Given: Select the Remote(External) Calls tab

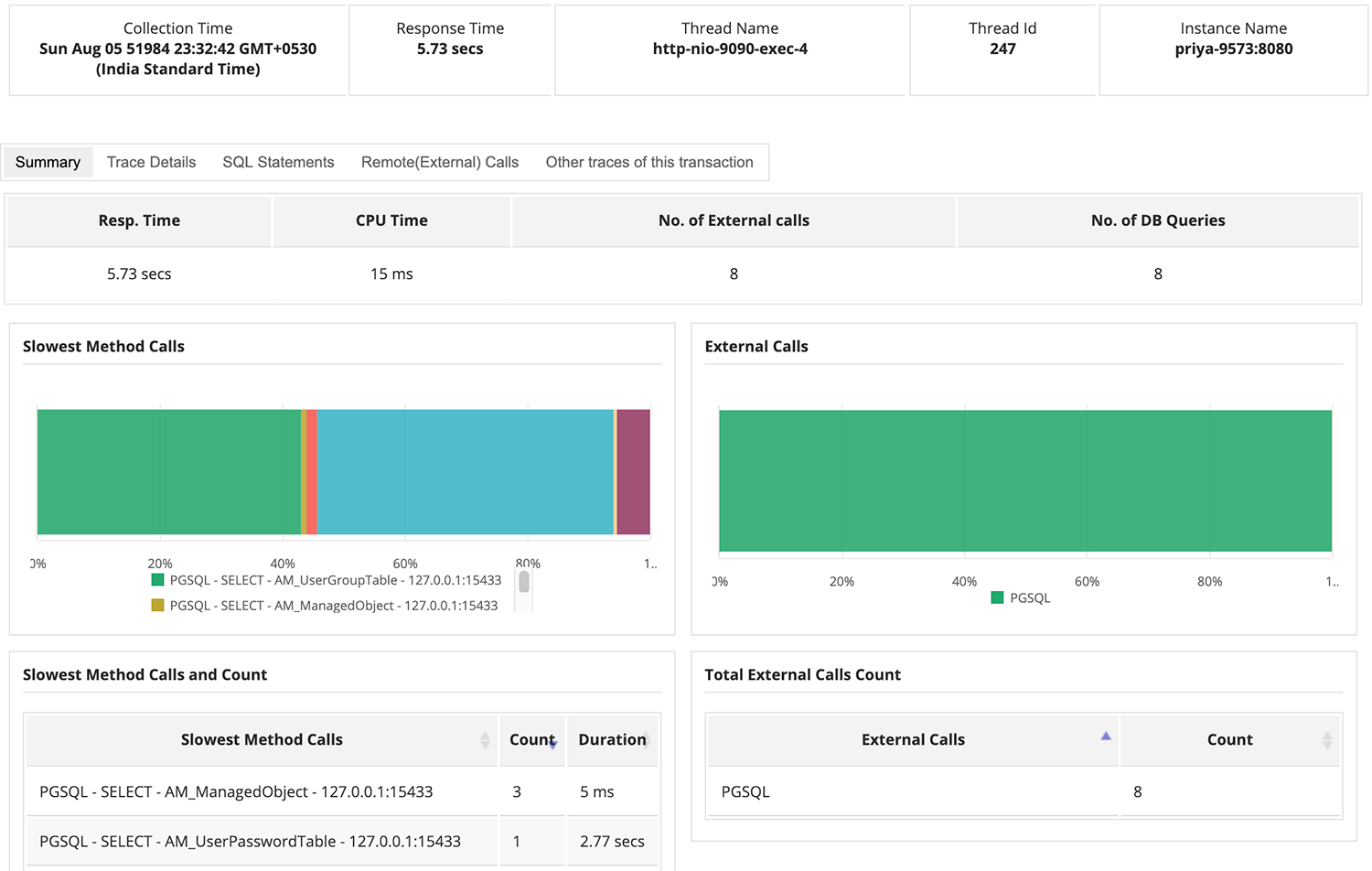Looking at the screenshot, I should coord(440,162).
